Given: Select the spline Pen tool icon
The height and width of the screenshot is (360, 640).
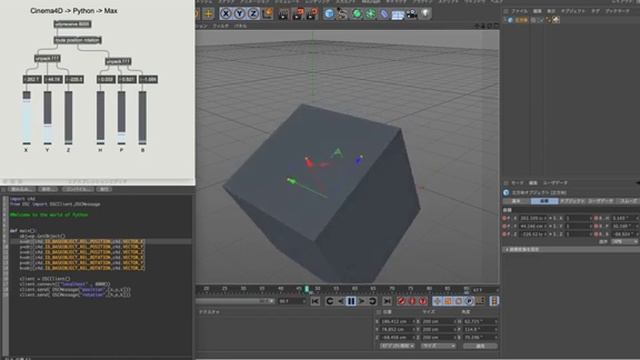Looking at the screenshot, I should [342, 14].
